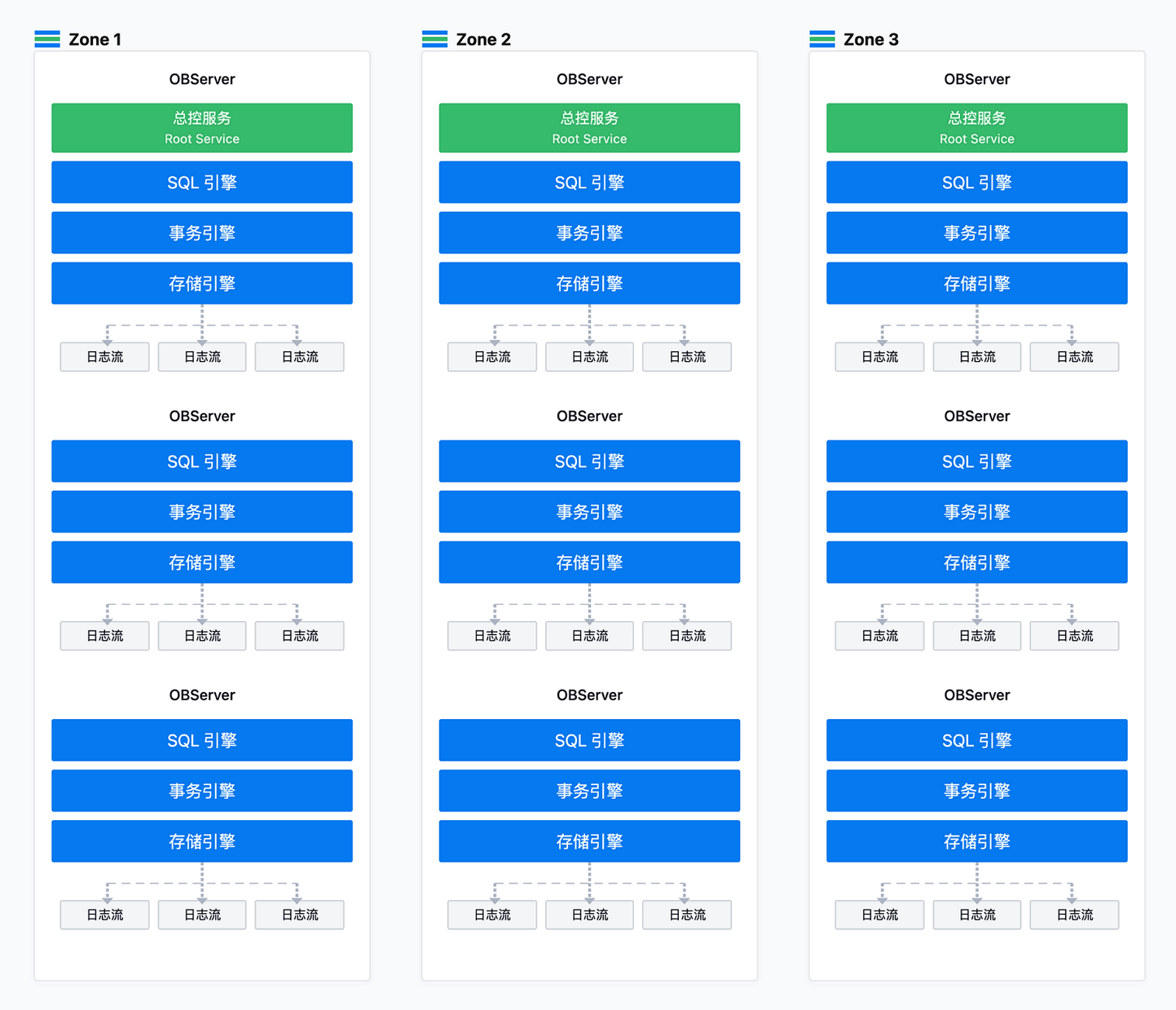Viewport: 1176px width, 1010px height.
Task: Click rightmost 日志流 under Zone 1's top OBServer
Action: 300,357
